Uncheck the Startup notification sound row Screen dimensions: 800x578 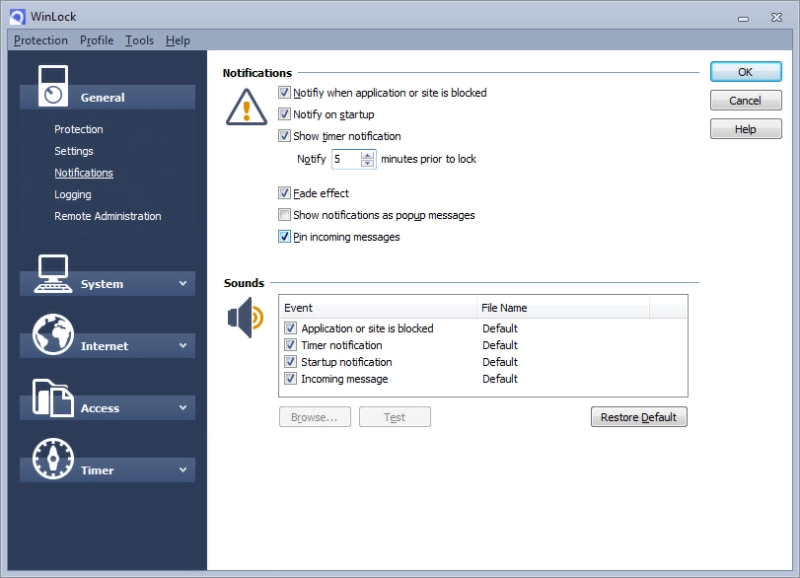coord(290,362)
